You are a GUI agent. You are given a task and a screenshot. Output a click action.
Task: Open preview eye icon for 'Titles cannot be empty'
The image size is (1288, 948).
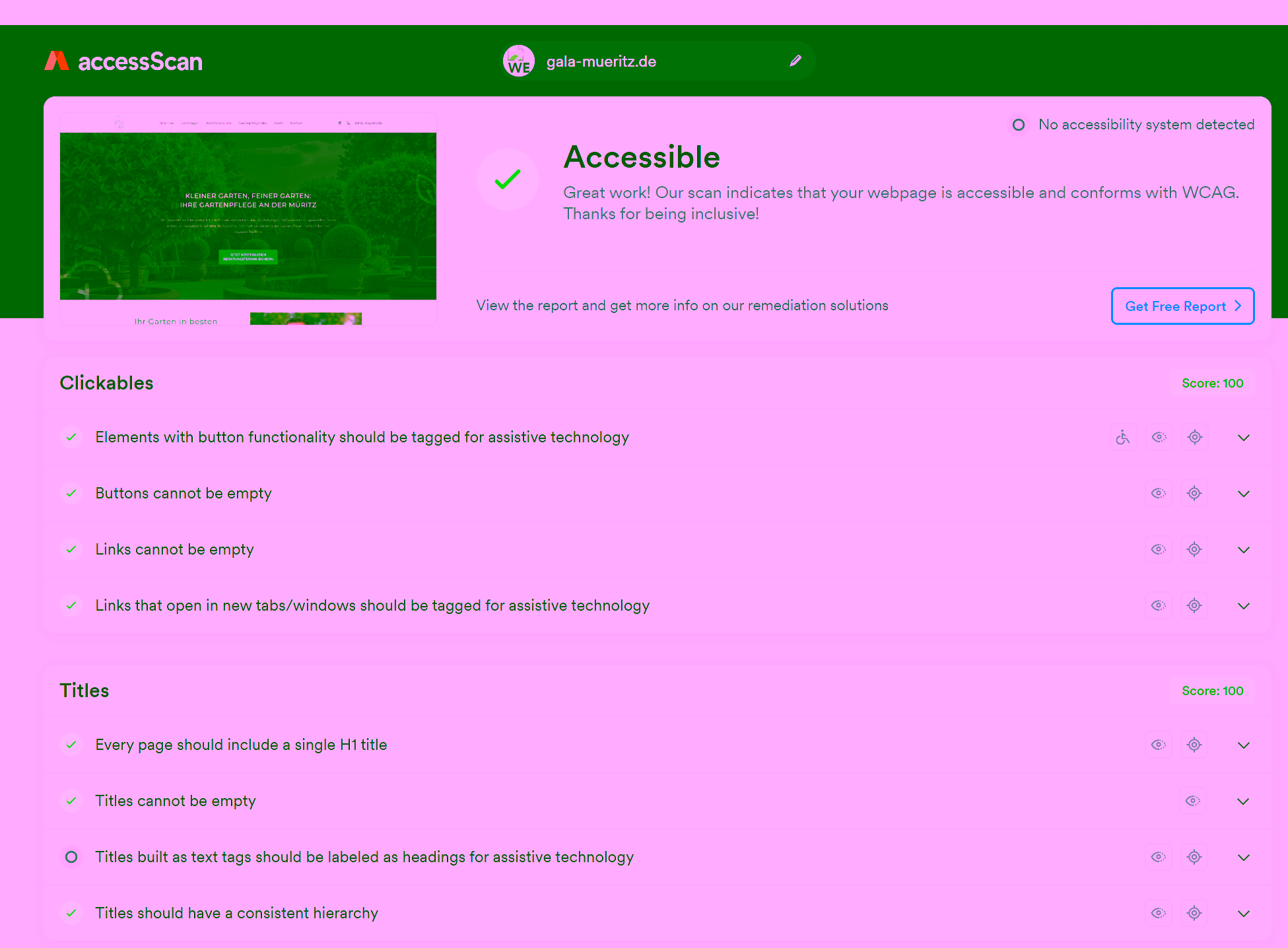1193,801
